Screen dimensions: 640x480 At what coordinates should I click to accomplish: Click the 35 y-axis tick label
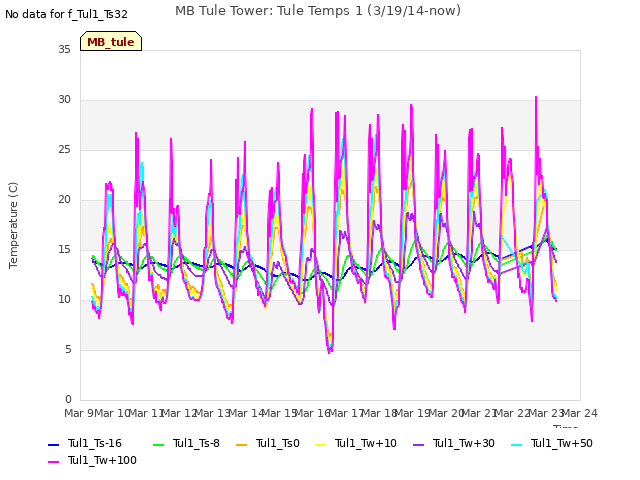(x=64, y=50)
